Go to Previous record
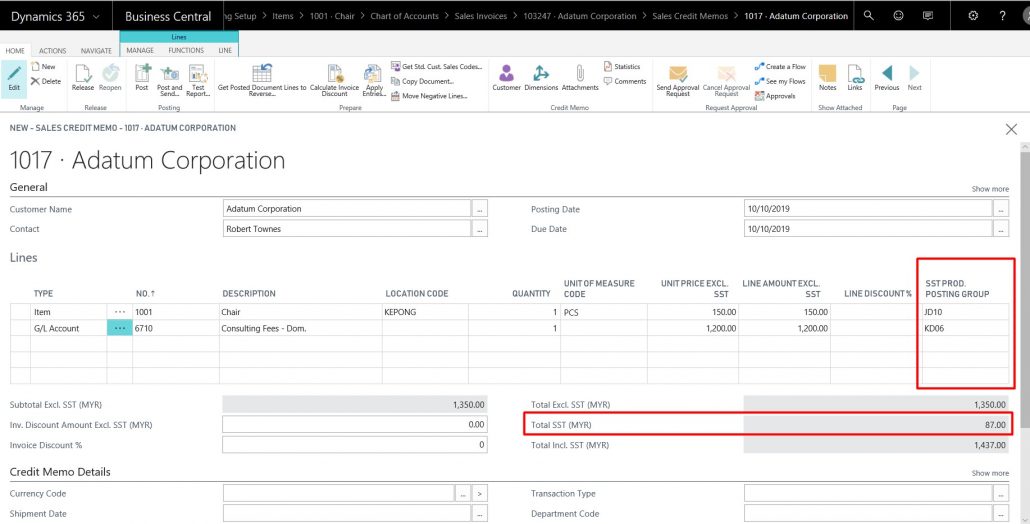 (887, 77)
